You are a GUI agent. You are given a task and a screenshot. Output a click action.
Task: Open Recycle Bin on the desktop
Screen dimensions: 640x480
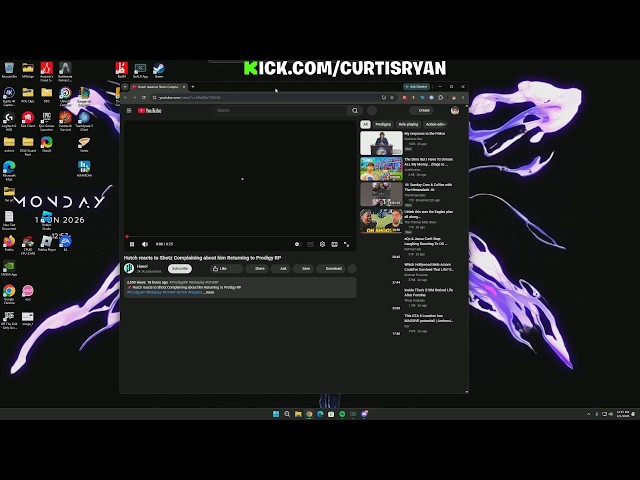9,70
